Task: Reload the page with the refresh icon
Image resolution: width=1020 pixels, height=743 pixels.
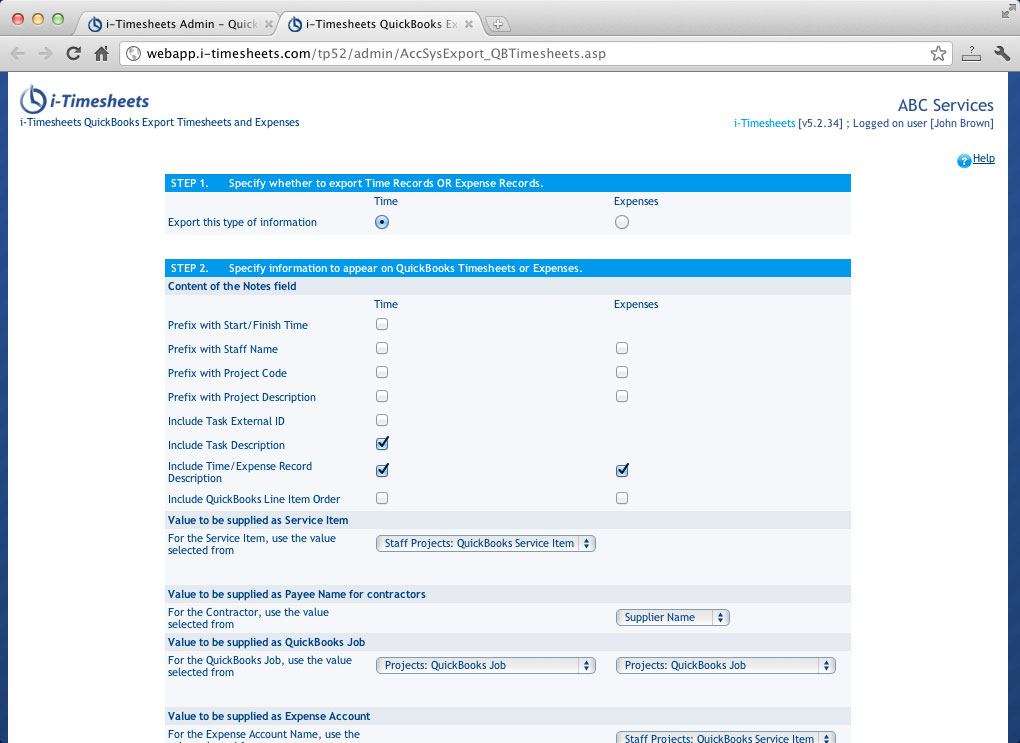Action: pyautogui.click(x=74, y=53)
